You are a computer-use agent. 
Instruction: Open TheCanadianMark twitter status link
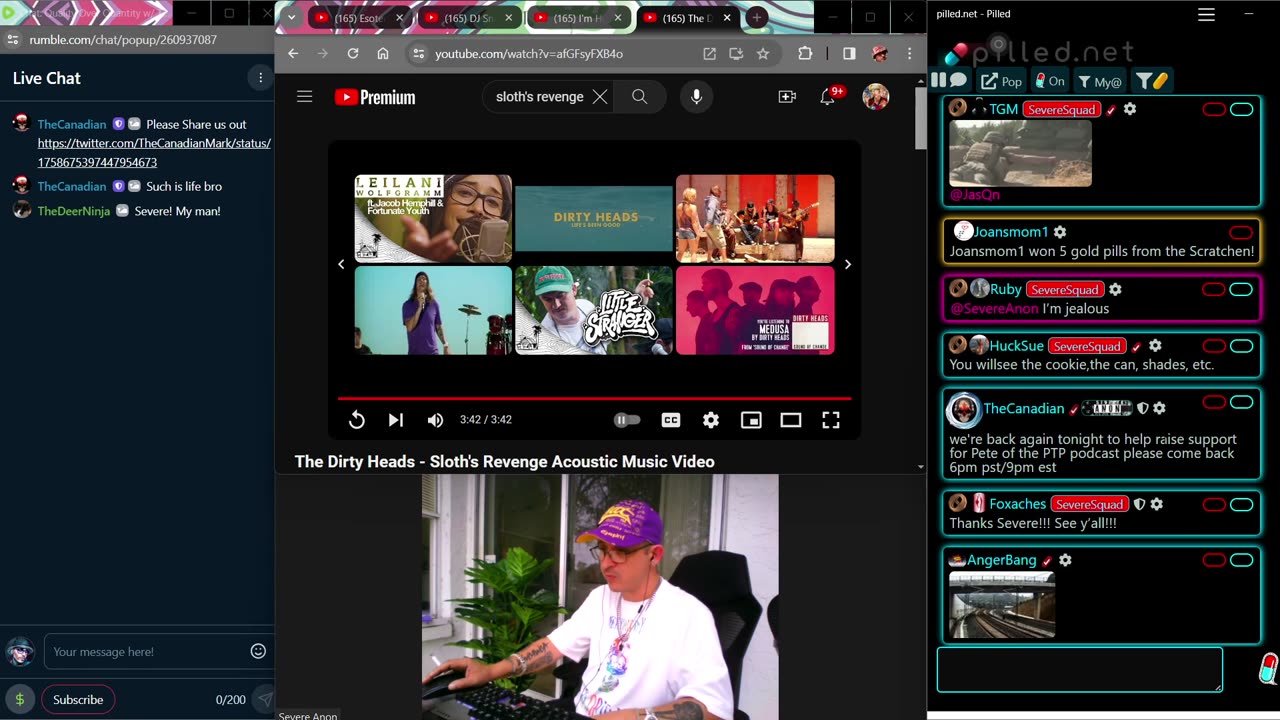[x=154, y=153]
